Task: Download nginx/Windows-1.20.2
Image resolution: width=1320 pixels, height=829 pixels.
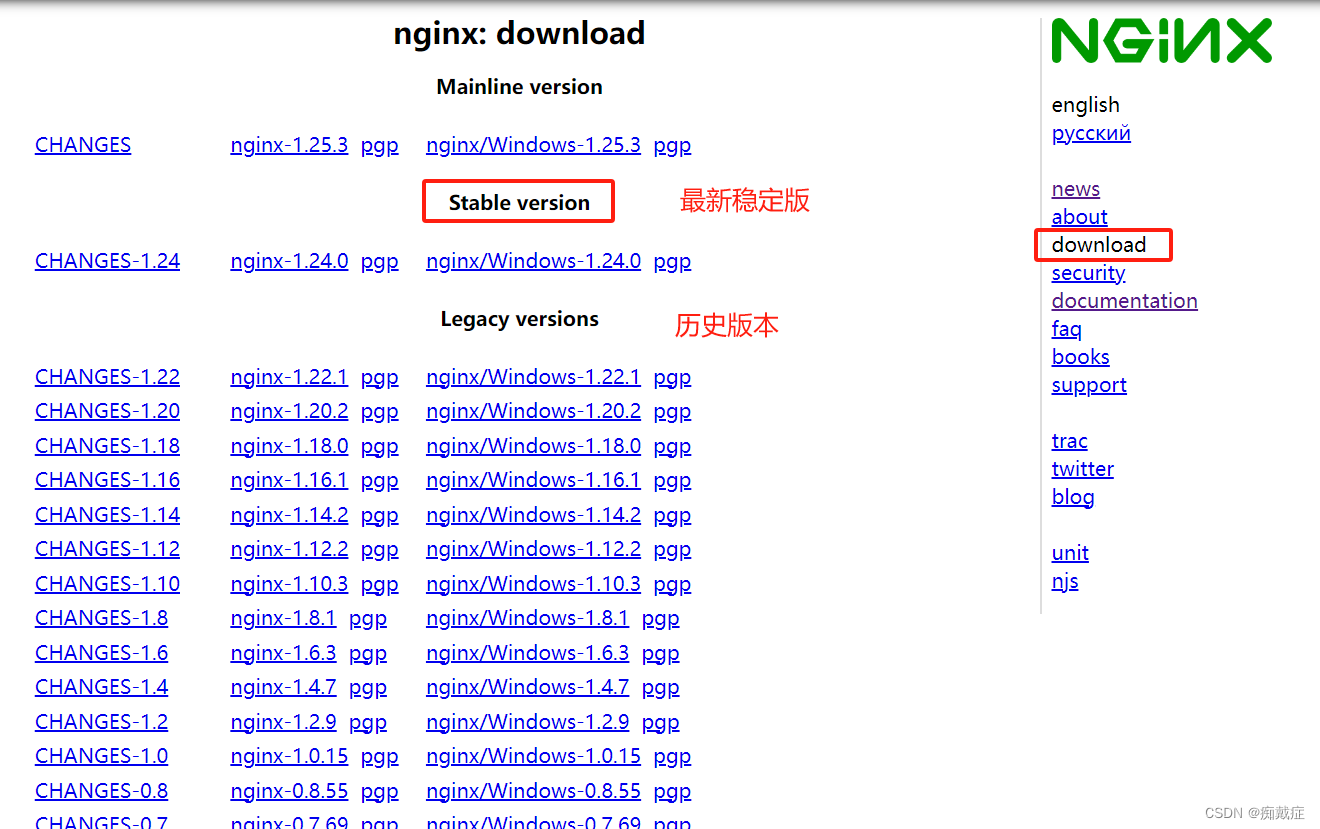Action: point(533,411)
